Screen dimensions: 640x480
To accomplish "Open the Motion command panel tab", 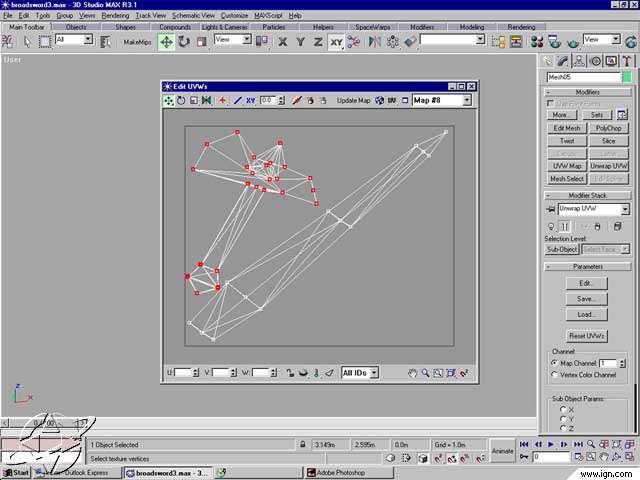I will (x=596, y=61).
